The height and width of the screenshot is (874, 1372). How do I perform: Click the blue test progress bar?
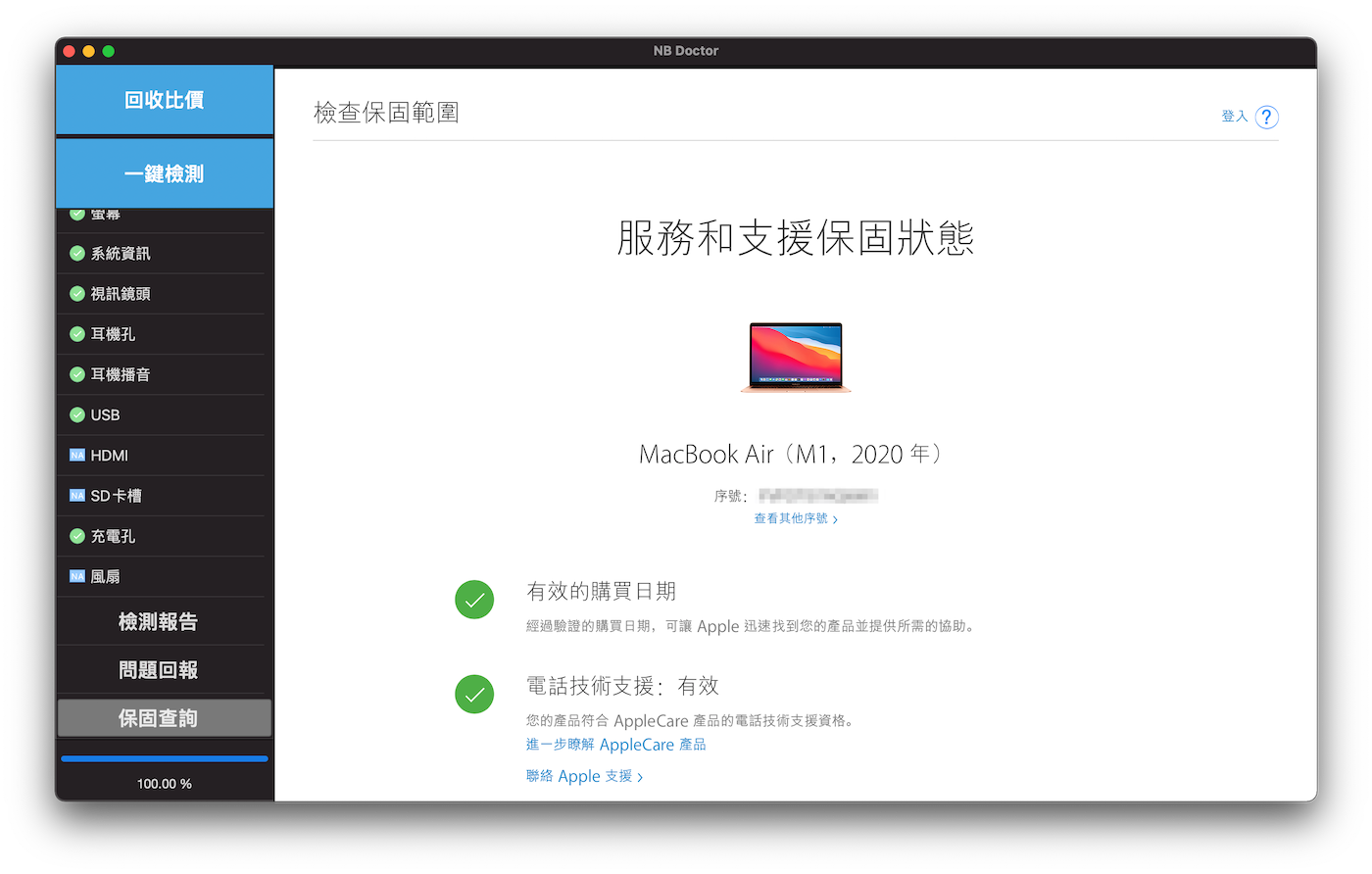pos(165,758)
